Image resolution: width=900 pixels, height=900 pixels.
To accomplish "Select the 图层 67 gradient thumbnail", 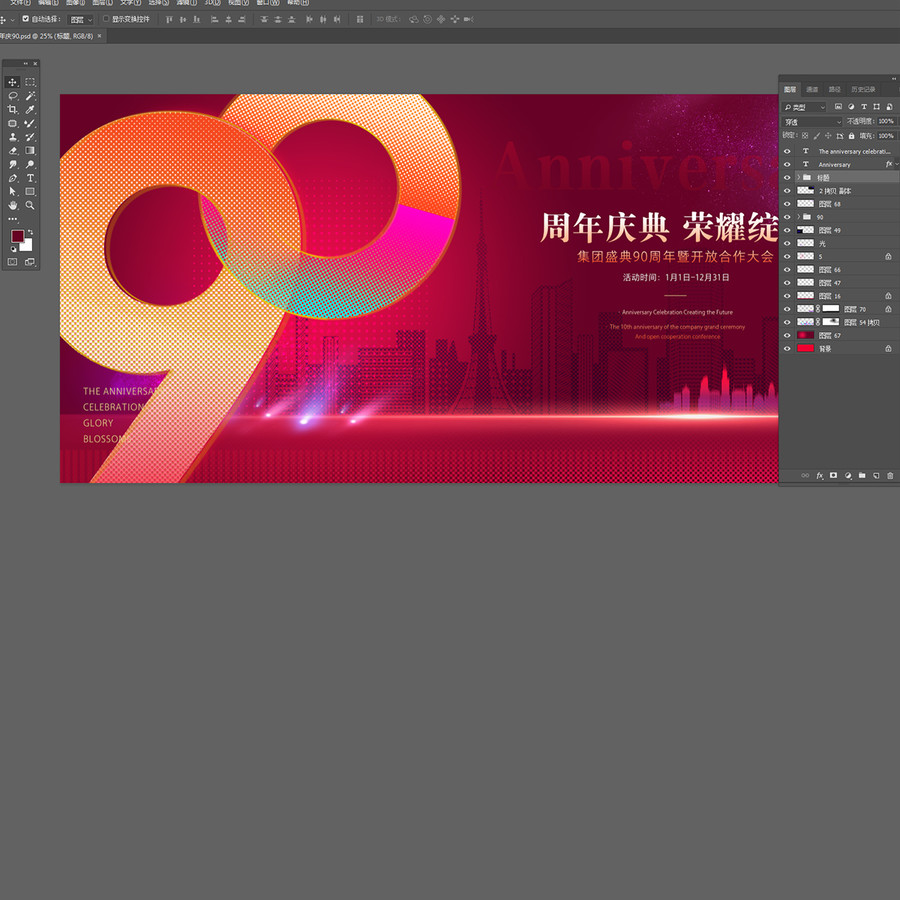I will [x=805, y=335].
